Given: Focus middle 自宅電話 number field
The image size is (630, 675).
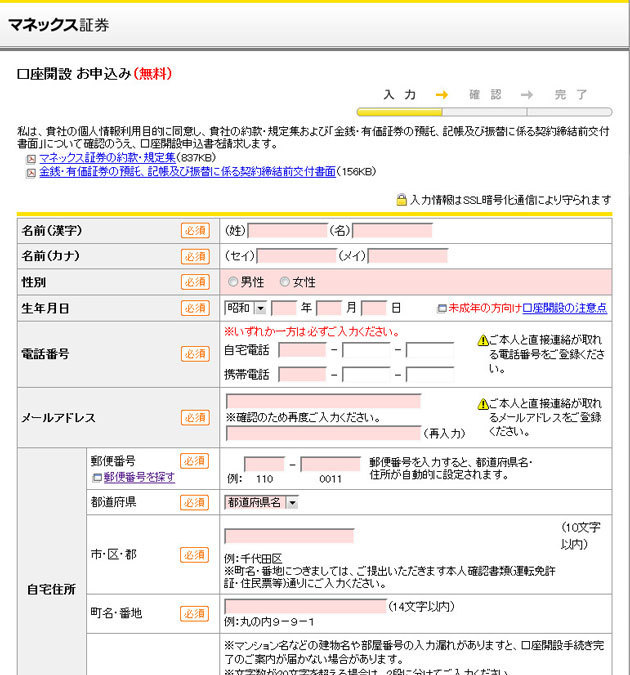Looking at the screenshot, I should 366,350.
